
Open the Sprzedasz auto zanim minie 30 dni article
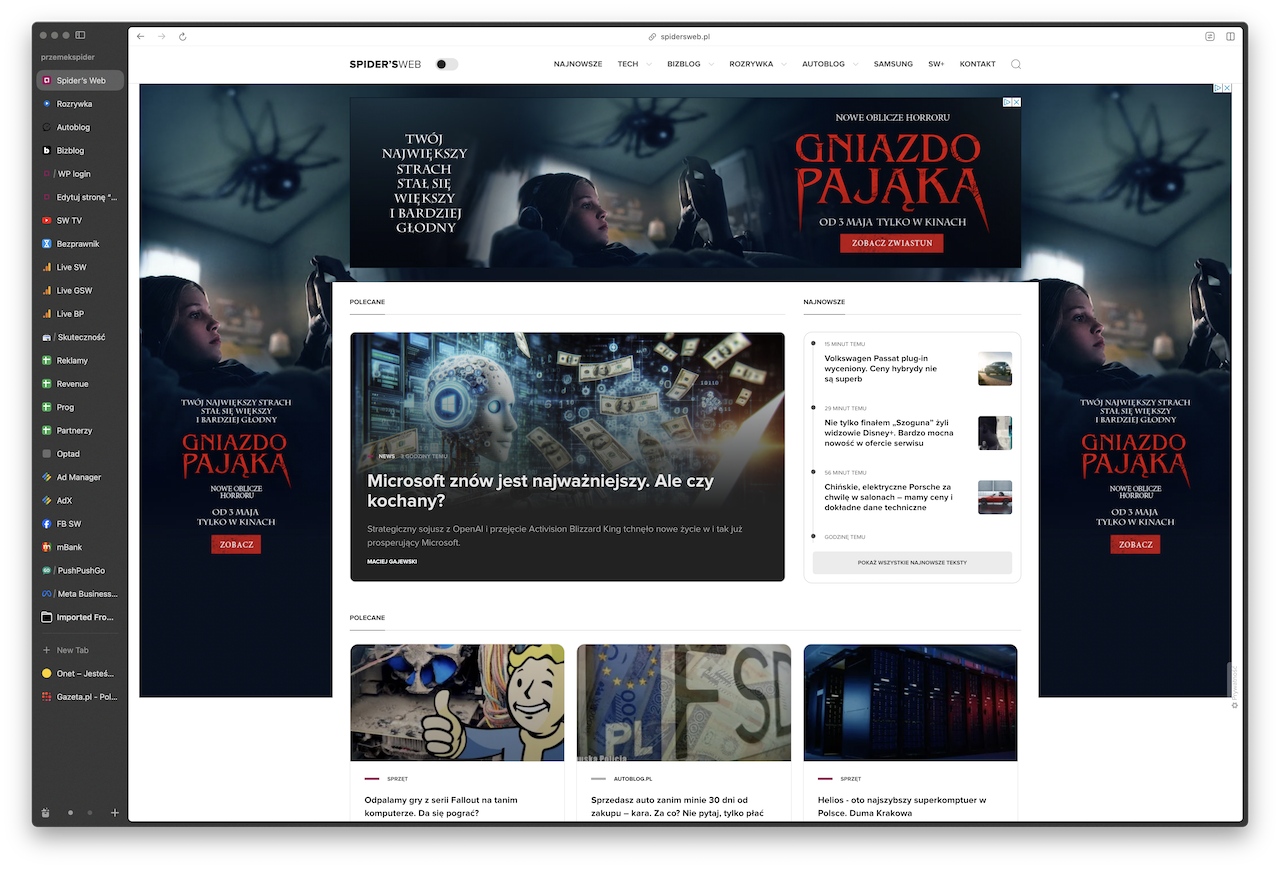pyautogui.click(x=679, y=806)
